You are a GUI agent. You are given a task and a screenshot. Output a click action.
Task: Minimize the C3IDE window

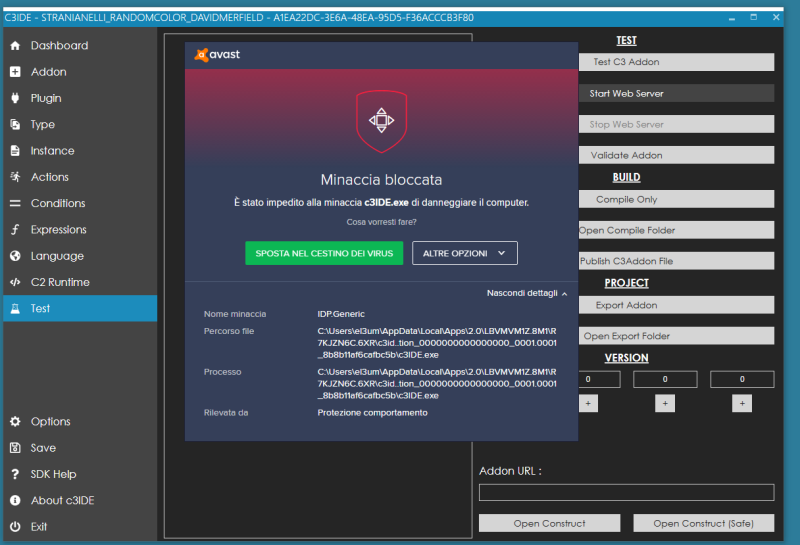point(732,18)
